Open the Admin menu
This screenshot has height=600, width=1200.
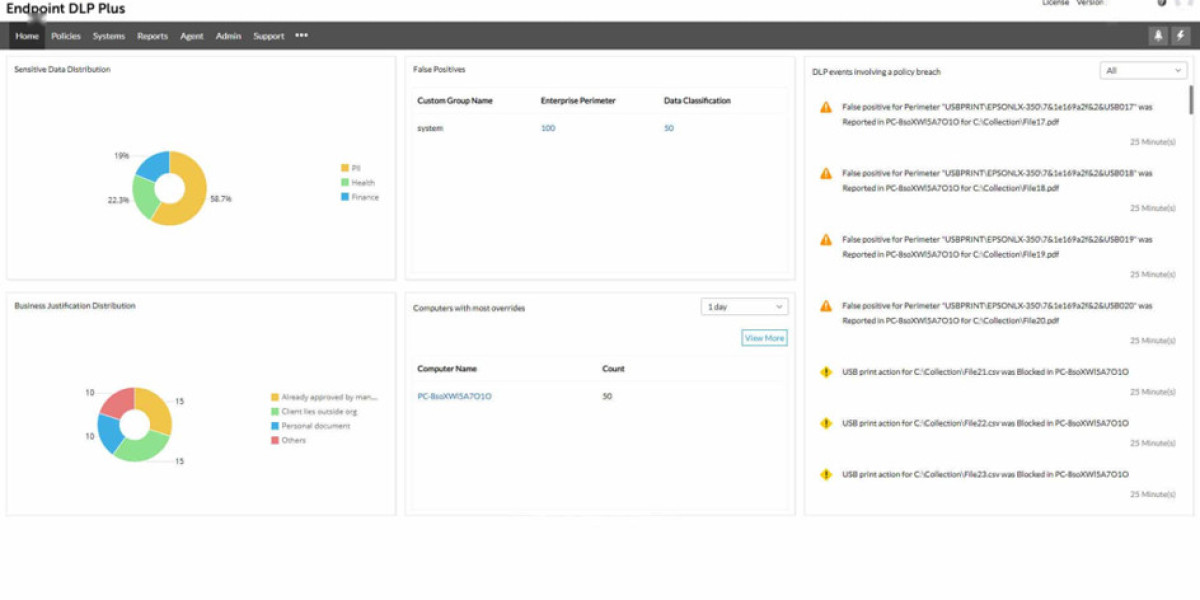pyautogui.click(x=228, y=36)
